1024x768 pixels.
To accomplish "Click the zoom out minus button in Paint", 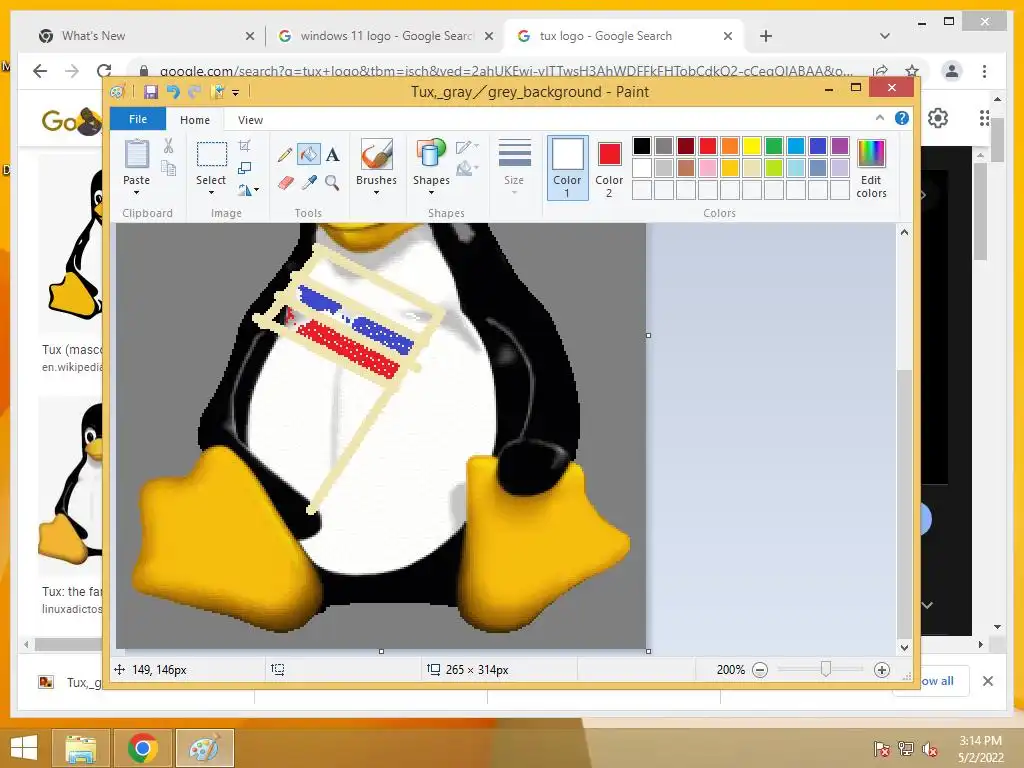I will 760,670.
